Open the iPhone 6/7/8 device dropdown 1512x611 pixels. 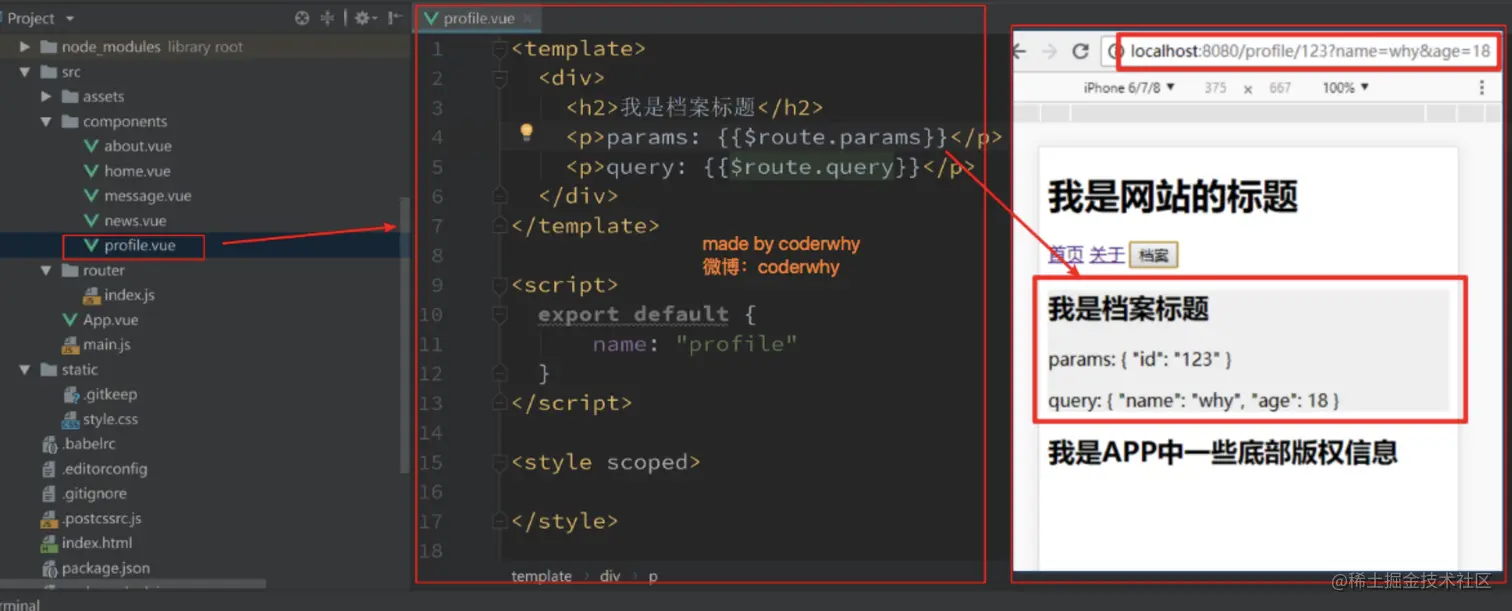pos(1129,88)
